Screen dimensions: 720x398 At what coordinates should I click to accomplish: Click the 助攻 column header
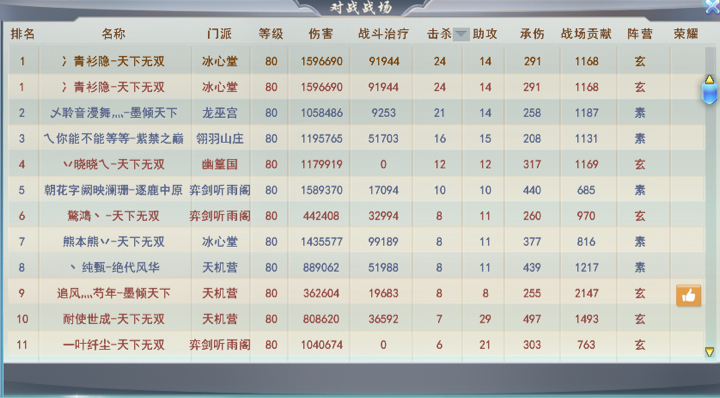pos(485,34)
